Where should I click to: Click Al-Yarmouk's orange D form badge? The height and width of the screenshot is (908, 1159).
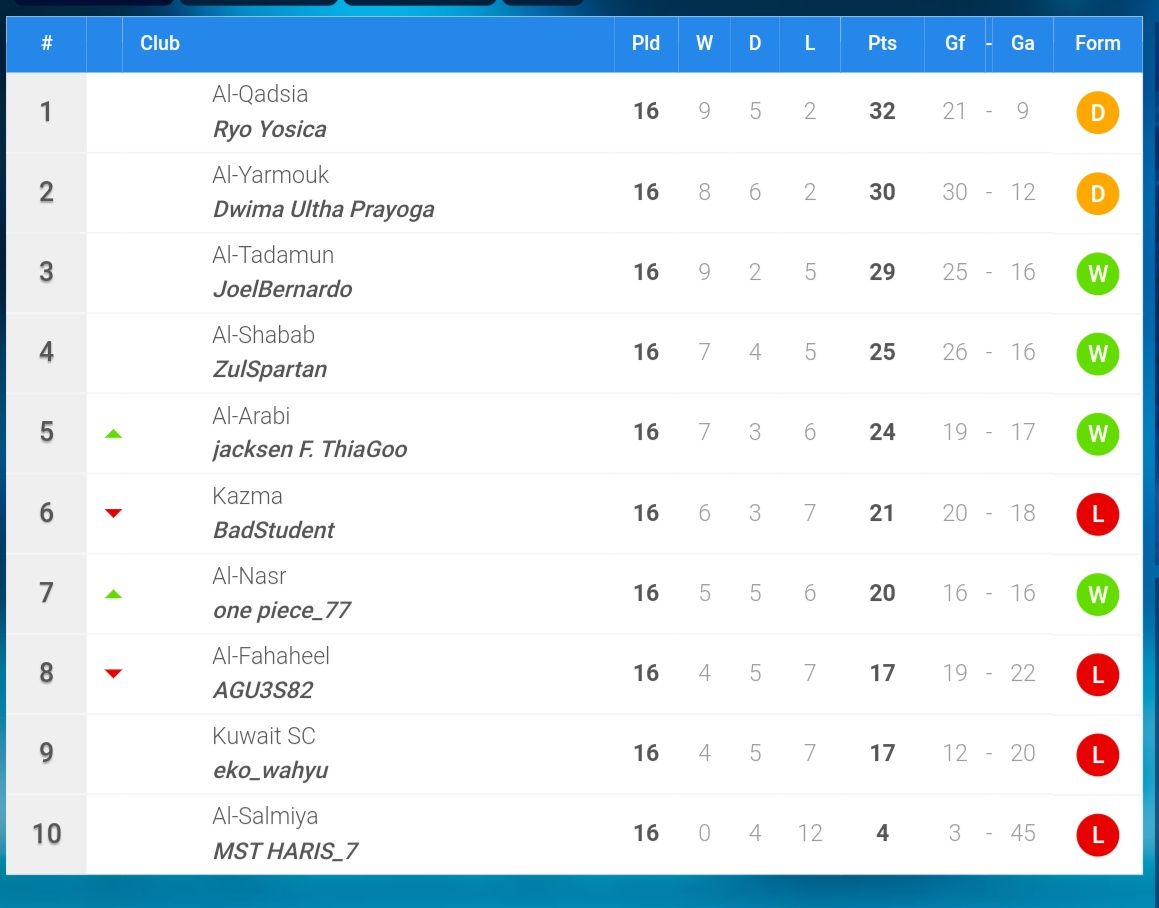tap(1098, 193)
